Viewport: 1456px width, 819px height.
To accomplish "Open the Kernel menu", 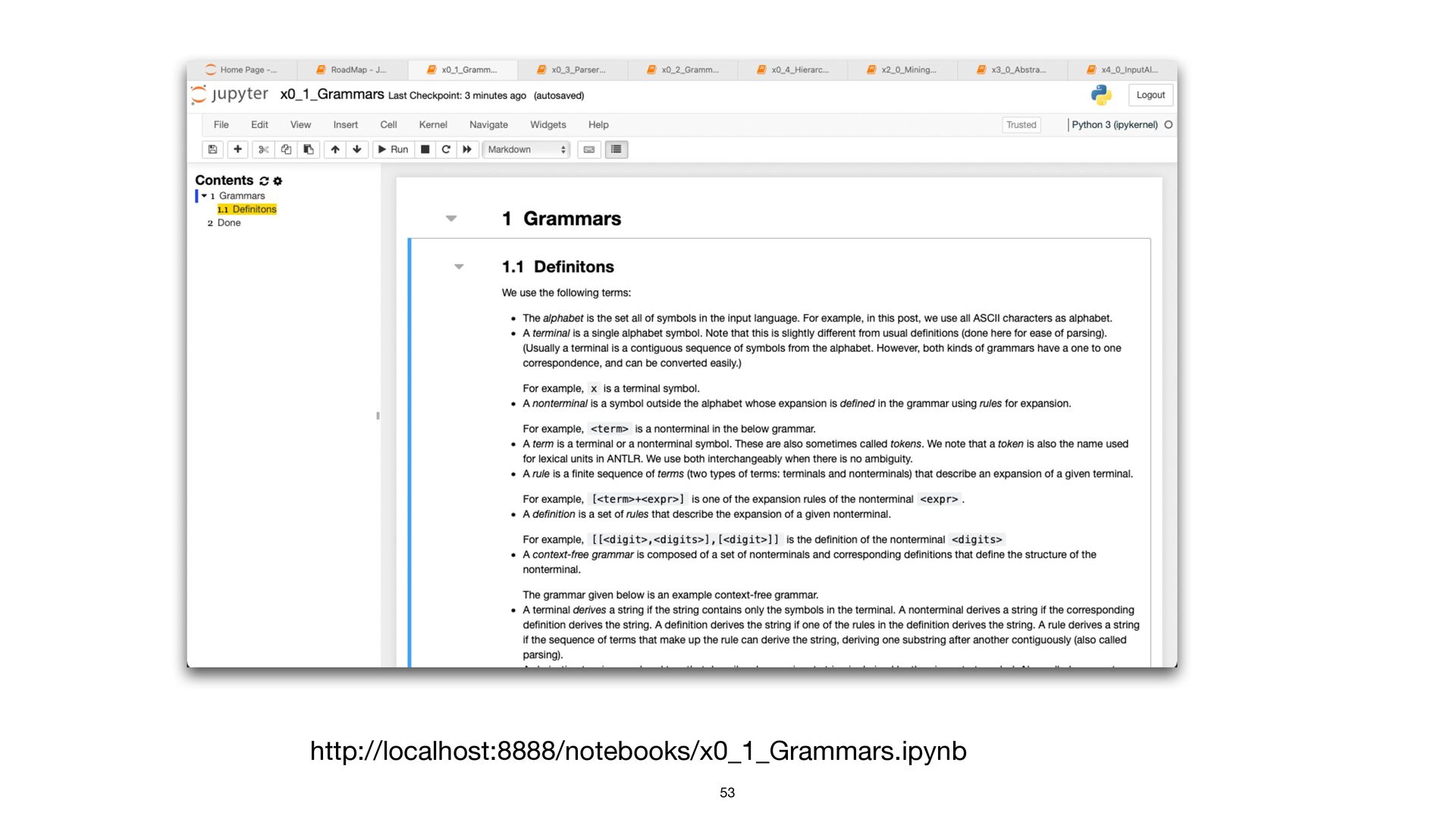I will tap(433, 124).
